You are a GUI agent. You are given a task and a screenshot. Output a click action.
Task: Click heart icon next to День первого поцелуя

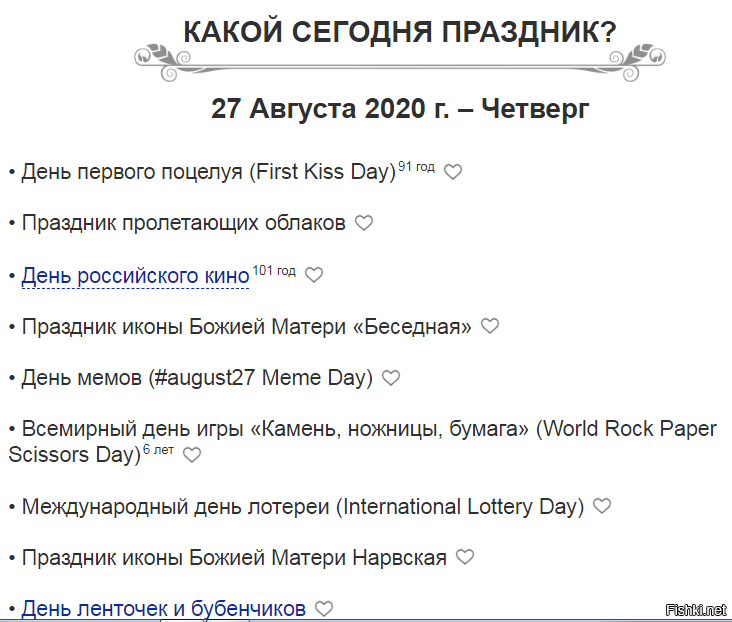click(x=453, y=172)
